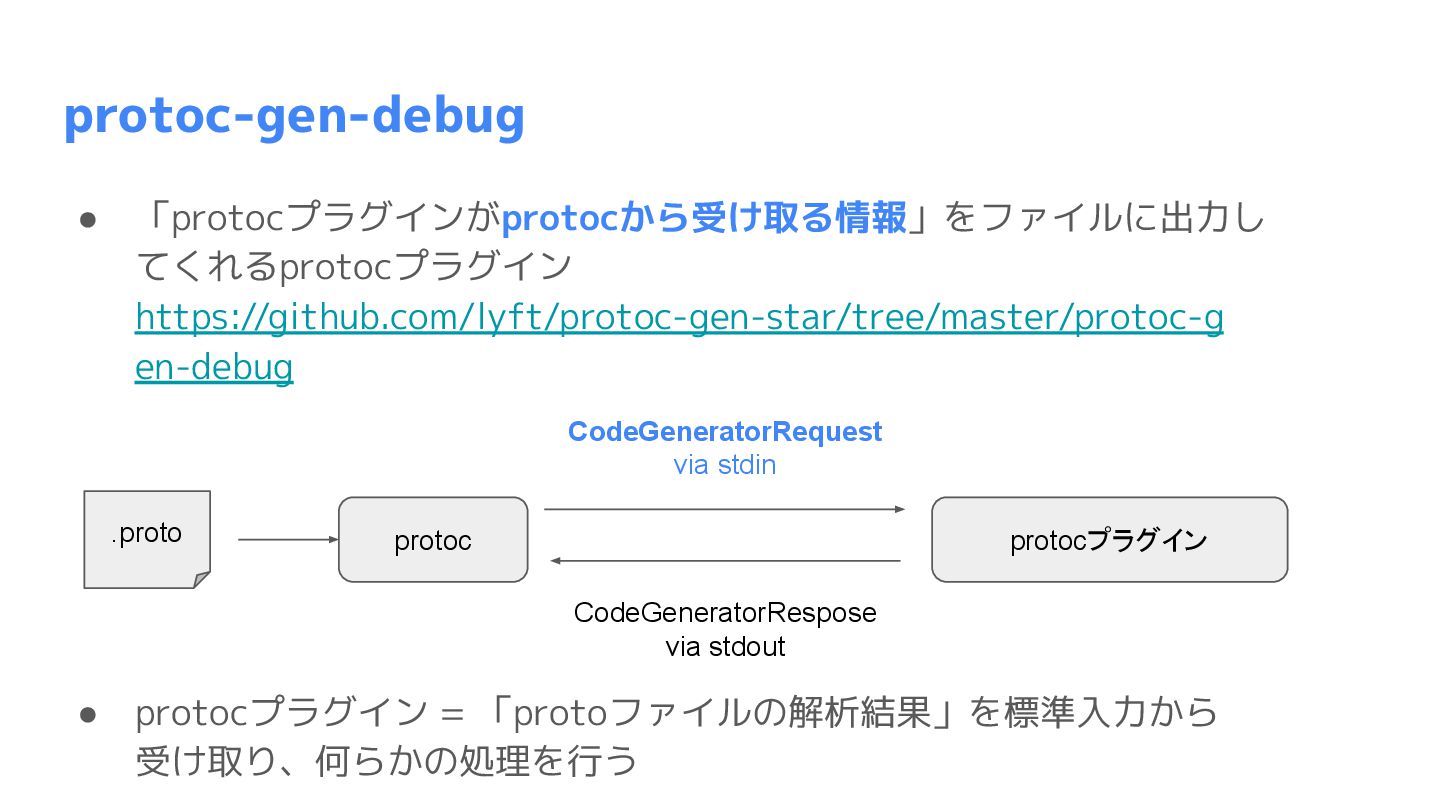Click the arrow from .proto to protoc
The height and width of the screenshot is (810, 1440).
pos(288,540)
